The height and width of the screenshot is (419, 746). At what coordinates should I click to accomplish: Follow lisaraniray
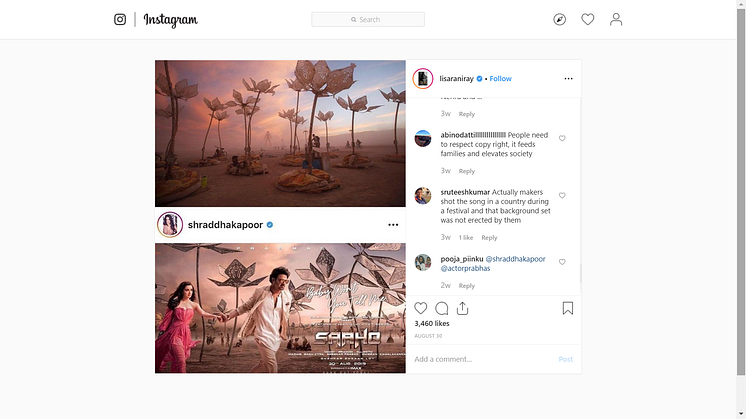point(500,78)
